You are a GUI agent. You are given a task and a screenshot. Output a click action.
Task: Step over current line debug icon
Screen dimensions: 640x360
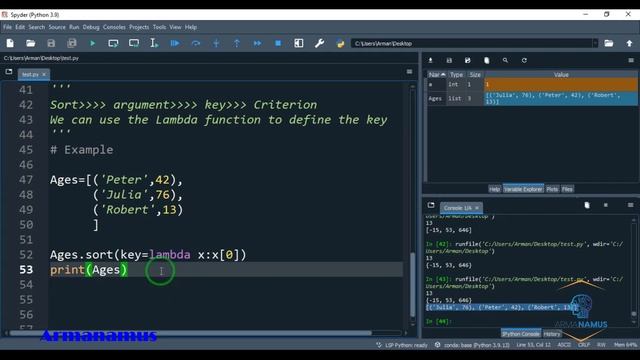(x=196, y=43)
